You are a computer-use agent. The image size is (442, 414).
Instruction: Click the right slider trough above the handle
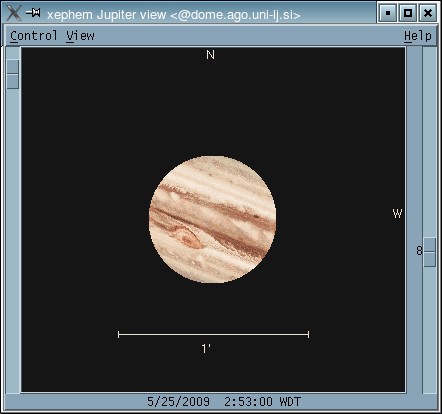(x=430, y=143)
